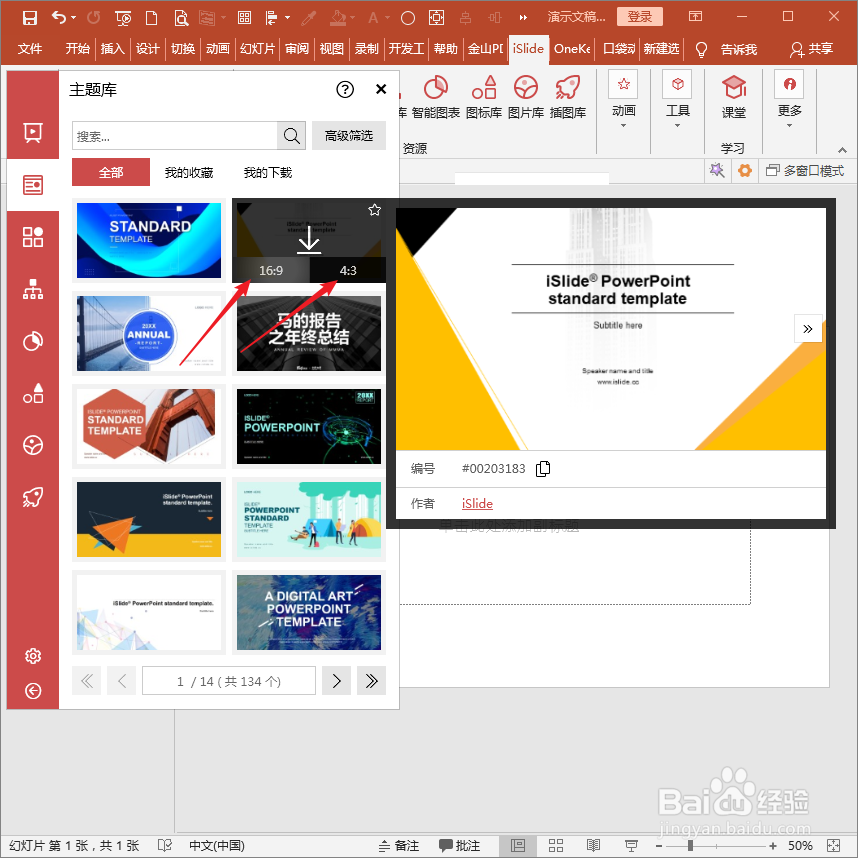The image size is (858, 858).
Task: Favorite the hovered template with star
Action: (374, 210)
